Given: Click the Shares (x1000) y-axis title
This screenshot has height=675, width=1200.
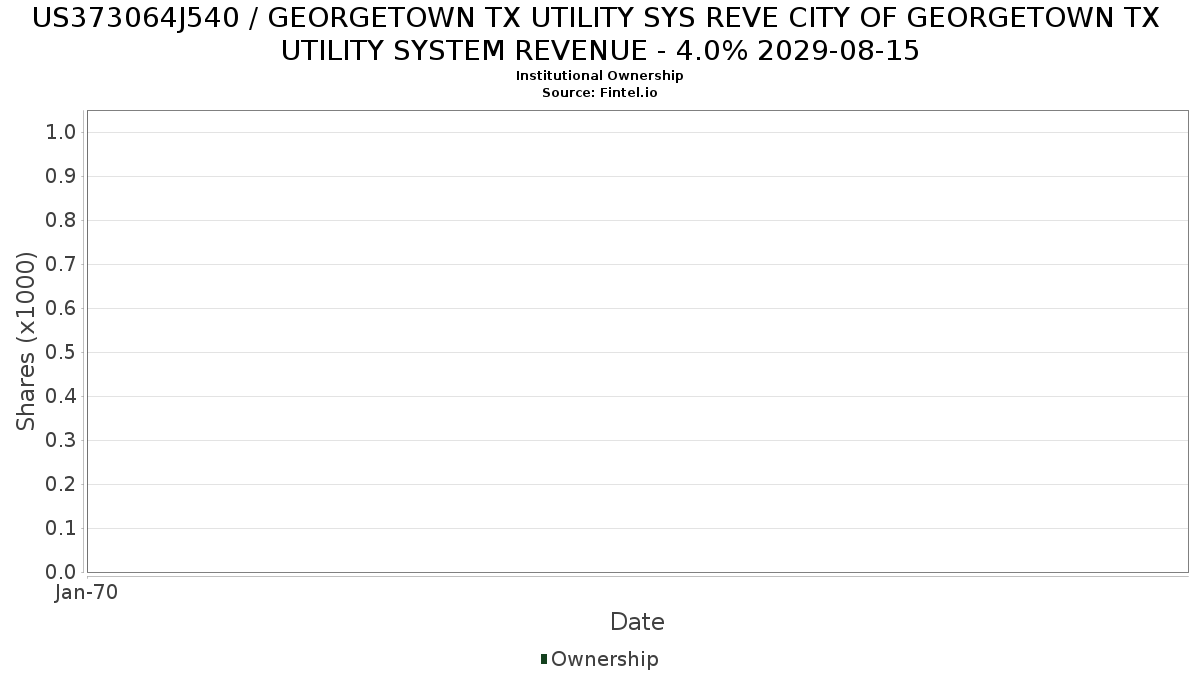Looking at the screenshot, I should (x=26, y=341).
